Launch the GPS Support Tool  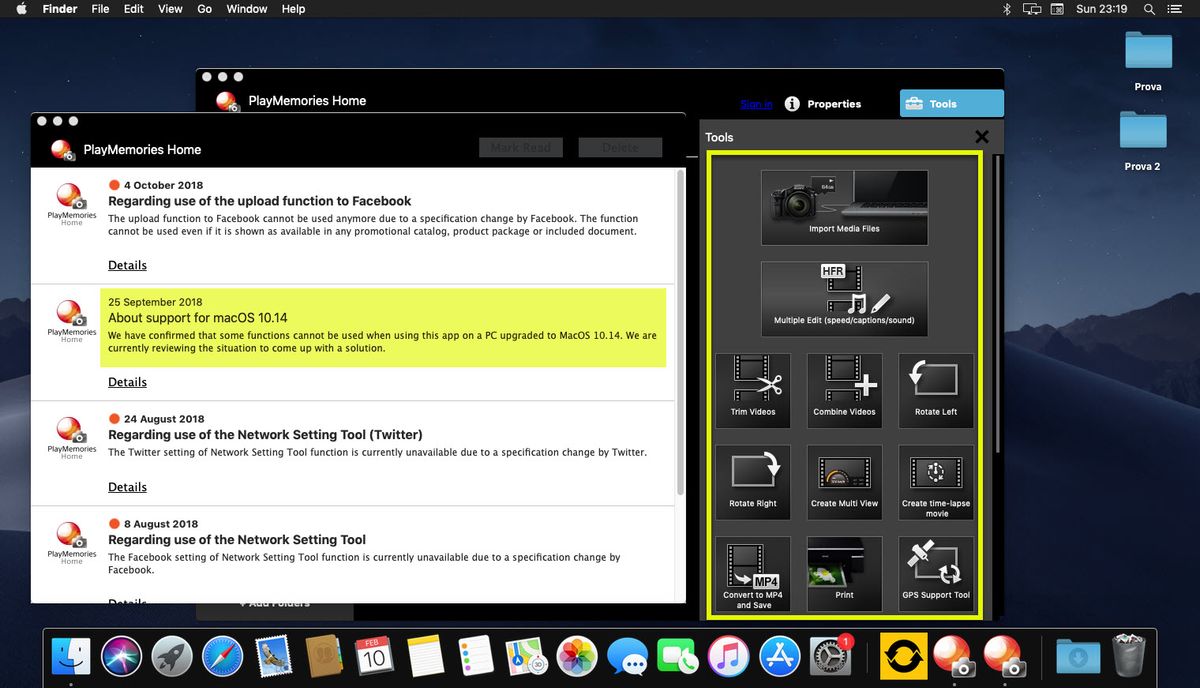(x=935, y=574)
